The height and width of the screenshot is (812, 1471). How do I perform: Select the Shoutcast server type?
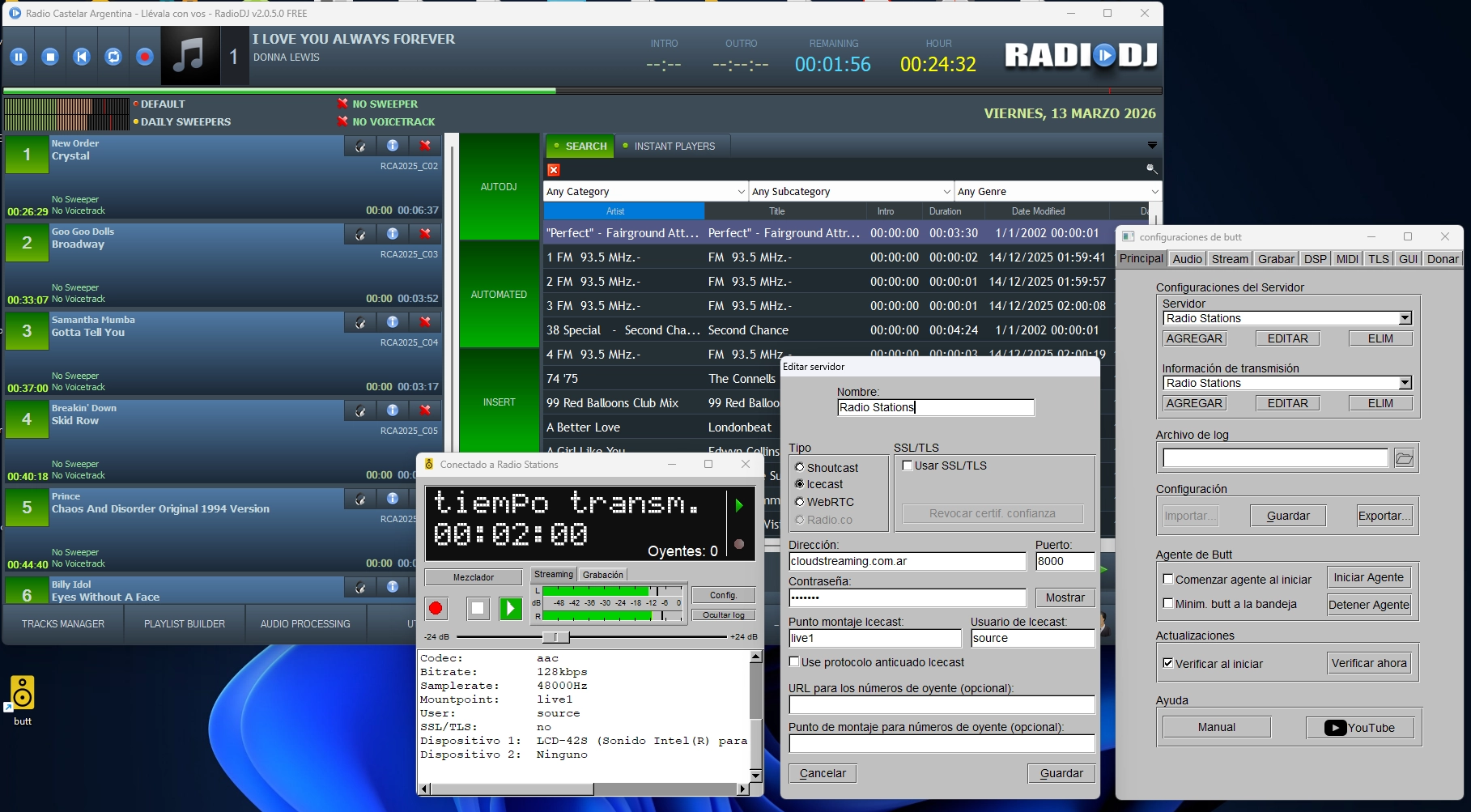click(x=800, y=467)
